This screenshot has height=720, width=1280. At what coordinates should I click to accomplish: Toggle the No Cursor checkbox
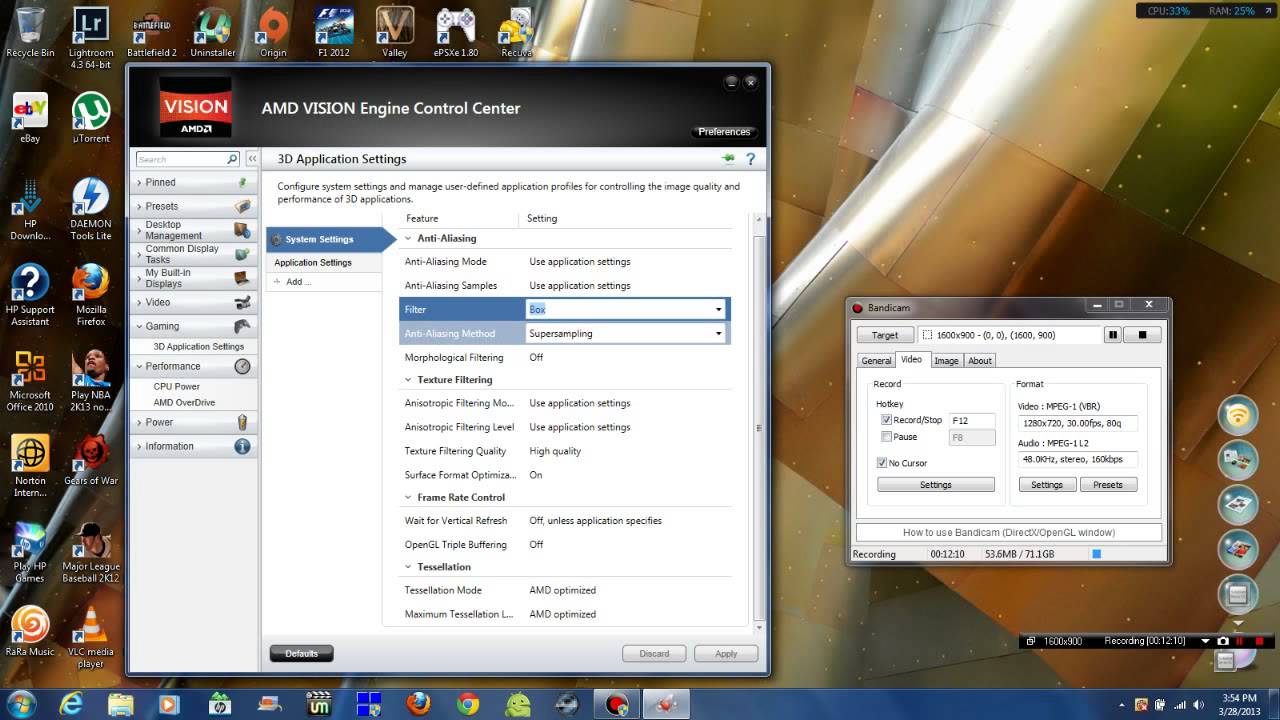(881, 463)
